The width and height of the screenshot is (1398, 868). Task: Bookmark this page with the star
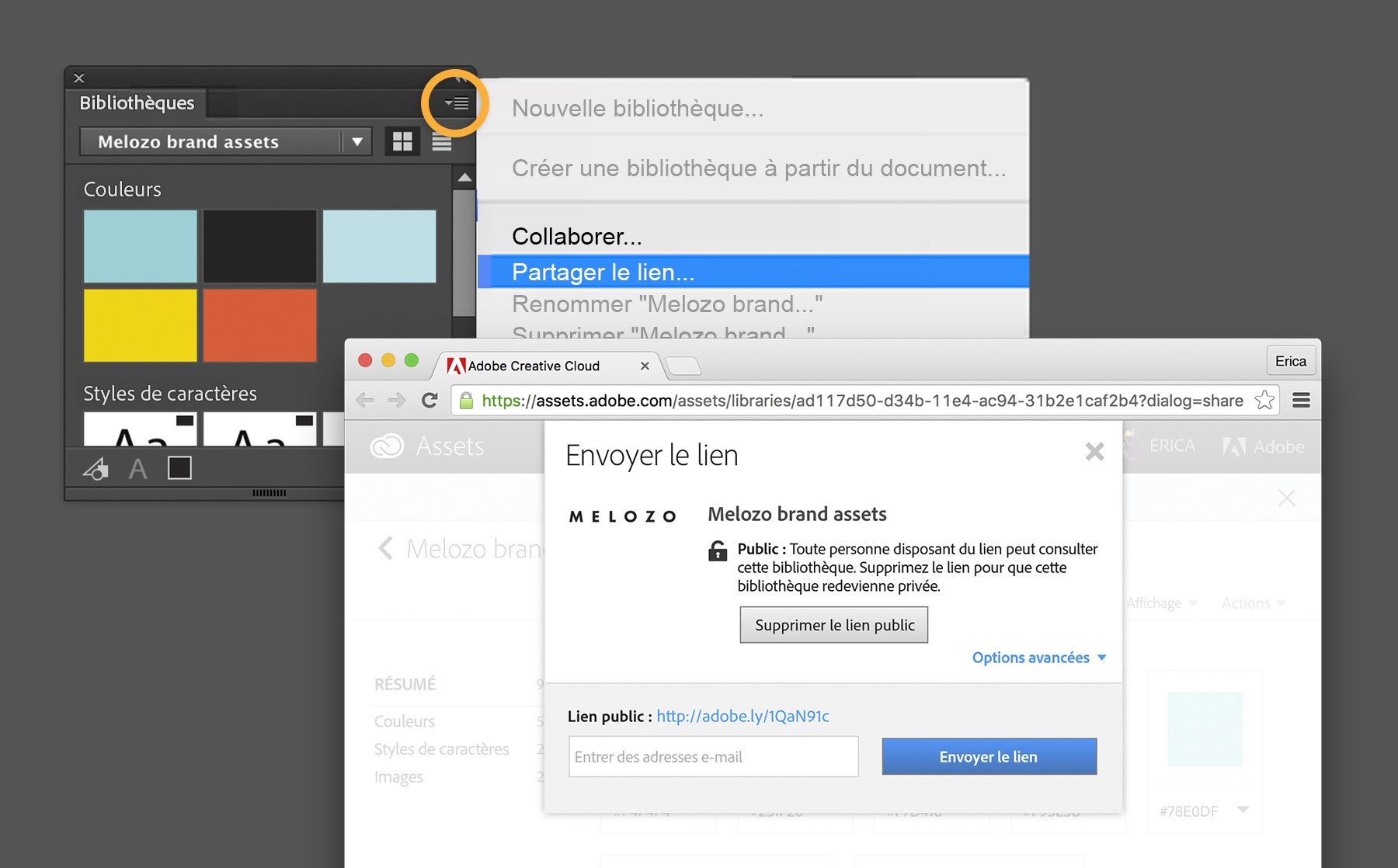(1264, 401)
